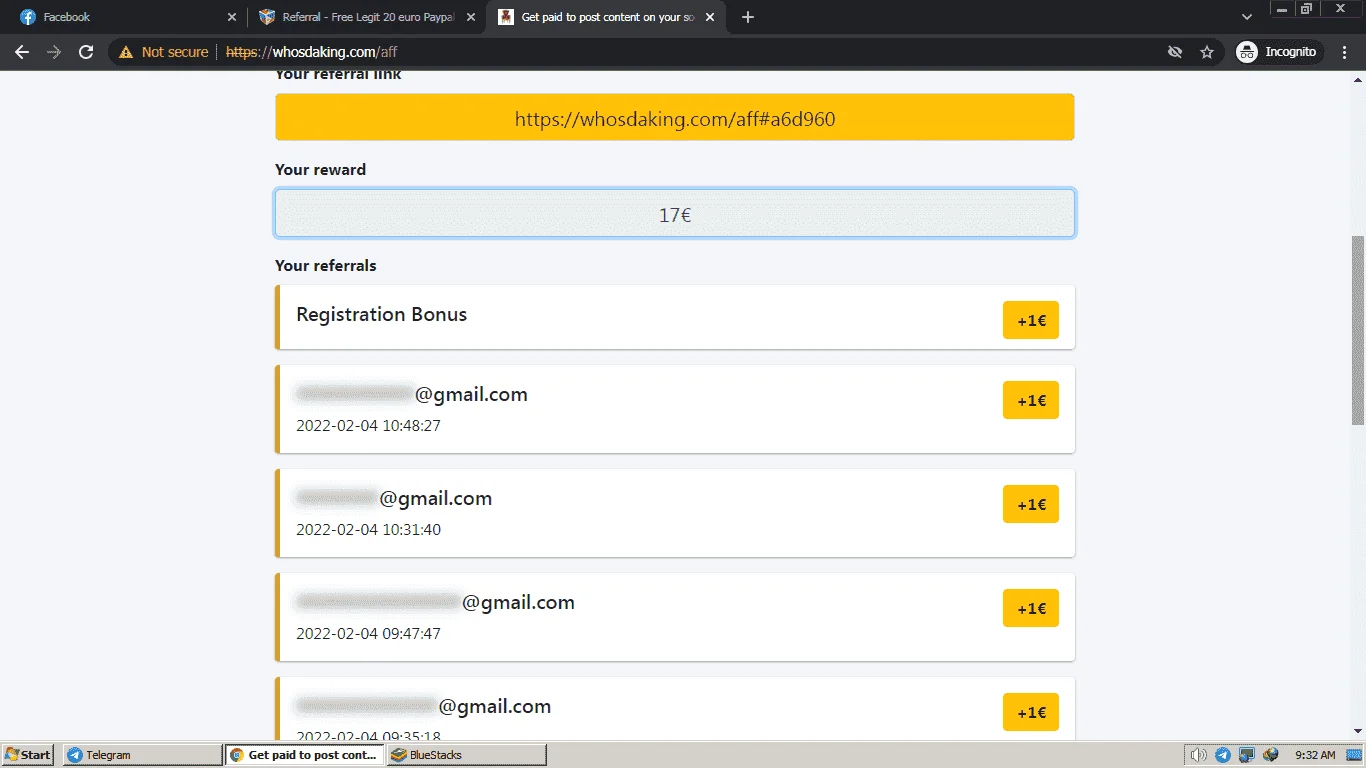The image size is (1366, 768).
Task: Click the show desktop icon after the clock
Action: (1354, 755)
